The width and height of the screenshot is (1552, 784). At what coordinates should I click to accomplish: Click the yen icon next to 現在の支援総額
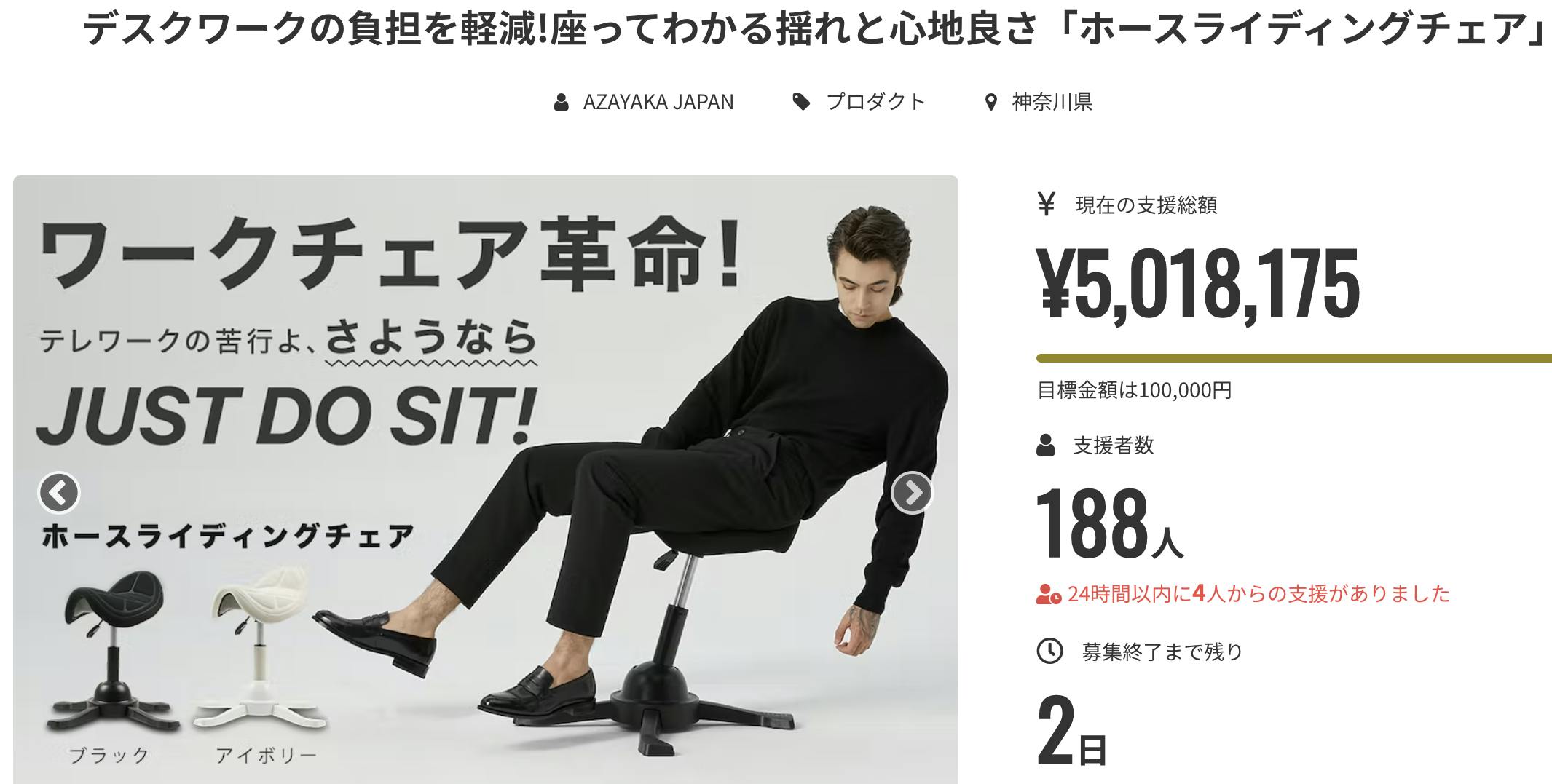[1046, 205]
